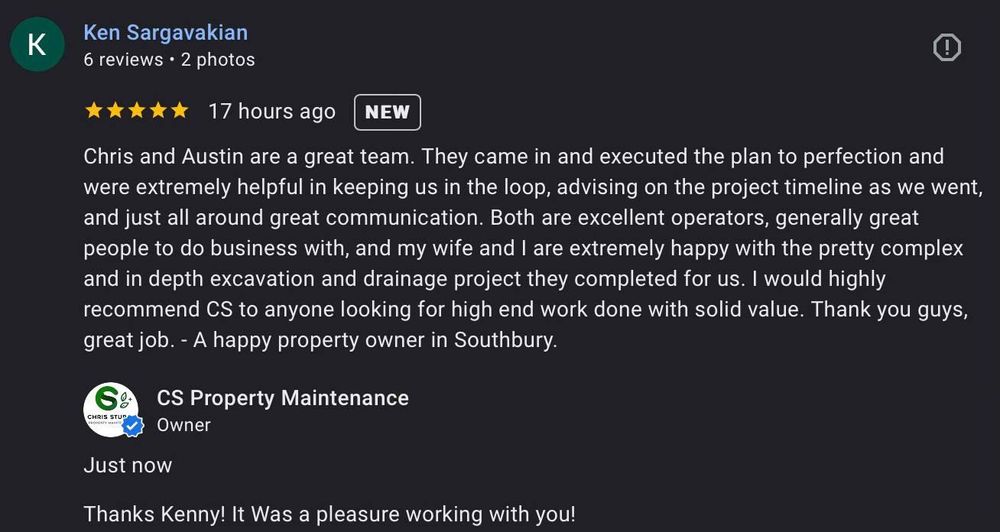Open Ken Sargavakian's profile name link
1000x532 pixels.
coord(165,33)
